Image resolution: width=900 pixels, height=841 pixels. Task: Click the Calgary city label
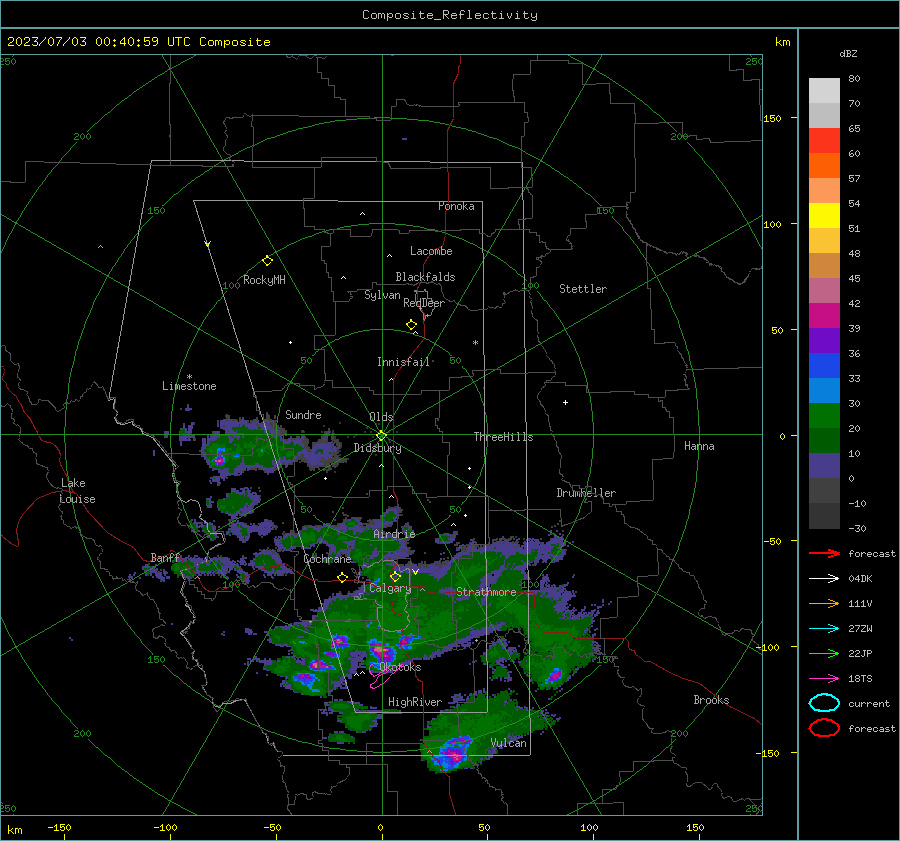pyautogui.click(x=390, y=588)
